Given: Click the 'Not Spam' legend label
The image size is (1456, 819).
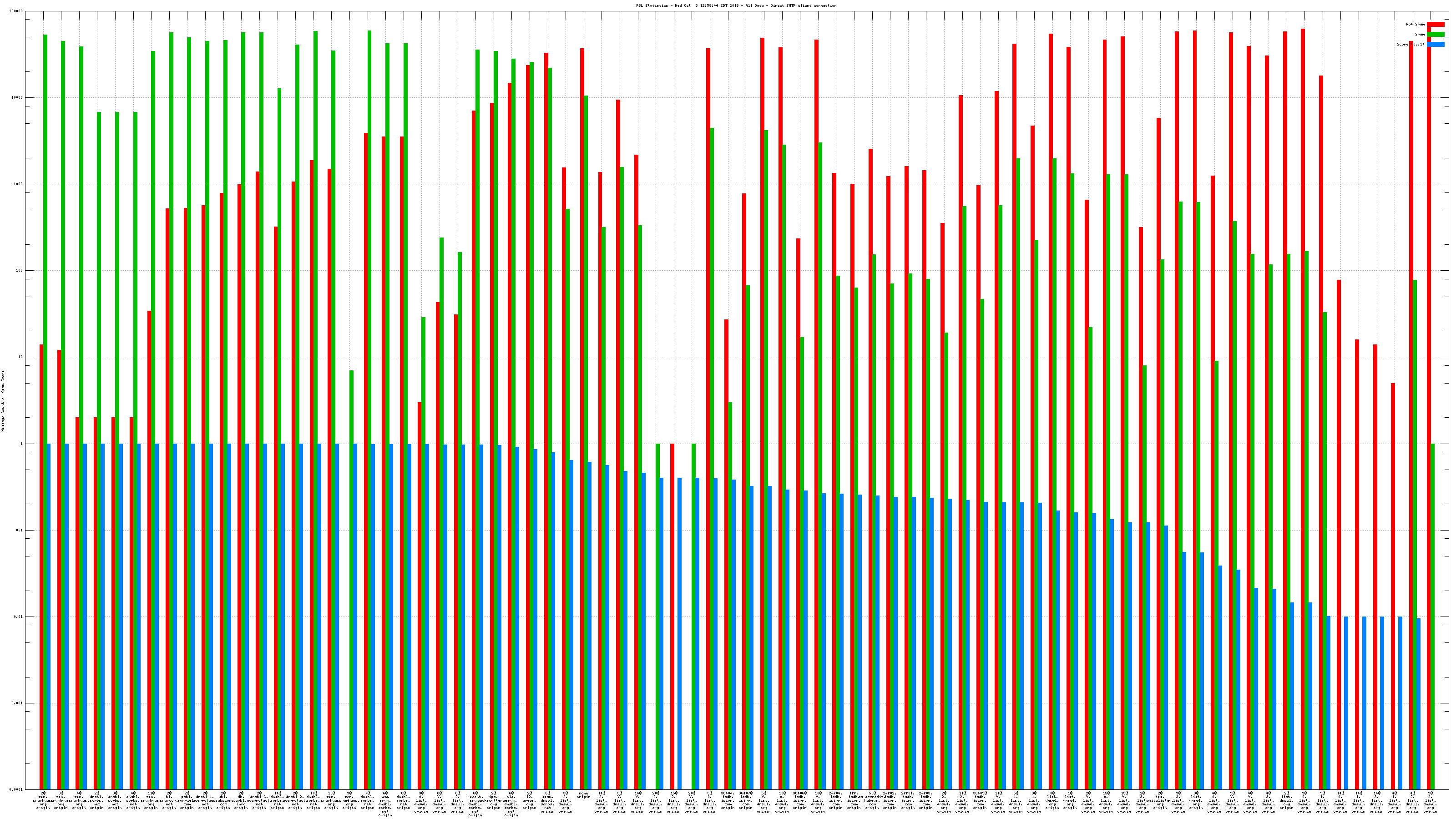Looking at the screenshot, I should pyautogui.click(x=1416, y=24).
